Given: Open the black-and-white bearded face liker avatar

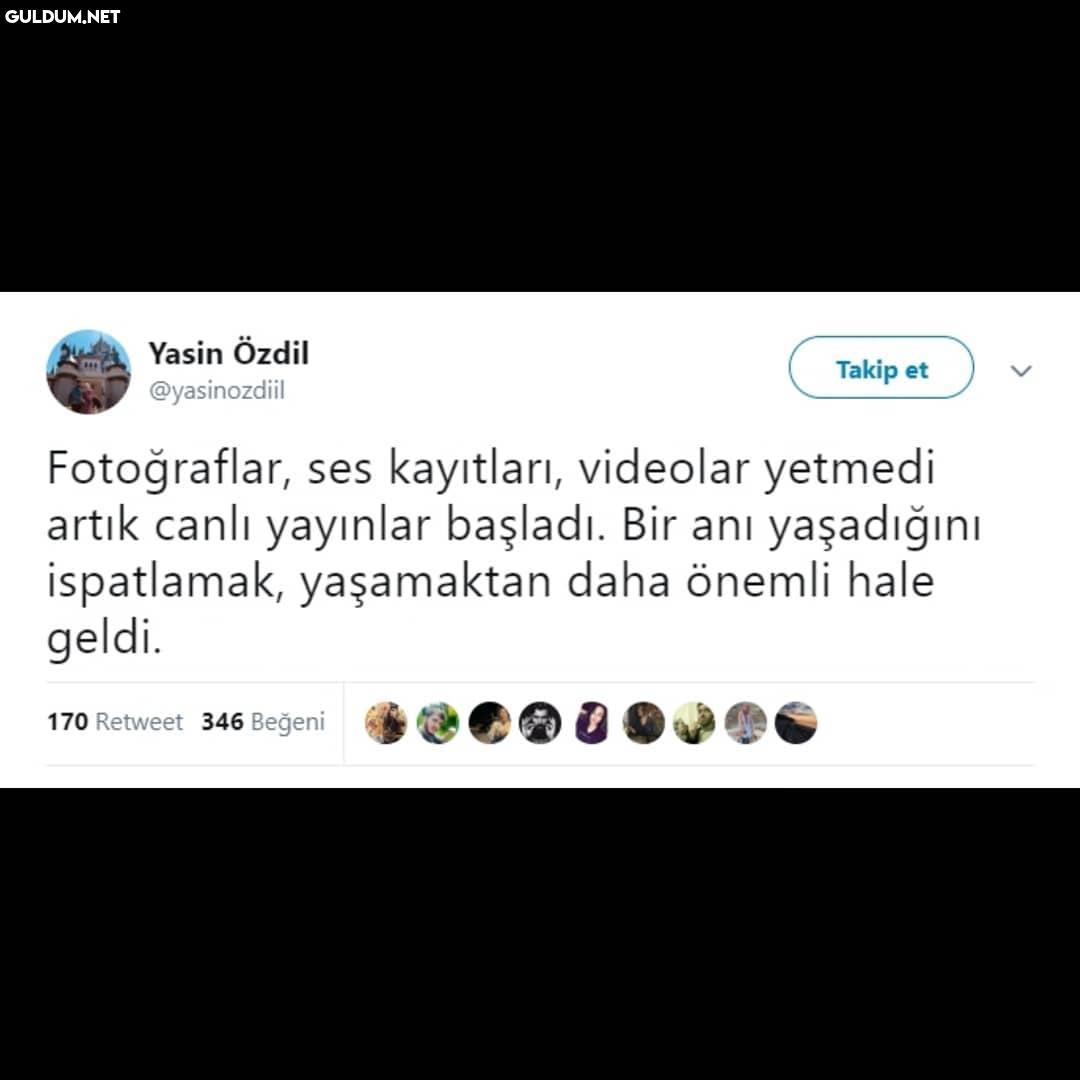Looking at the screenshot, I should coord(540,723).
